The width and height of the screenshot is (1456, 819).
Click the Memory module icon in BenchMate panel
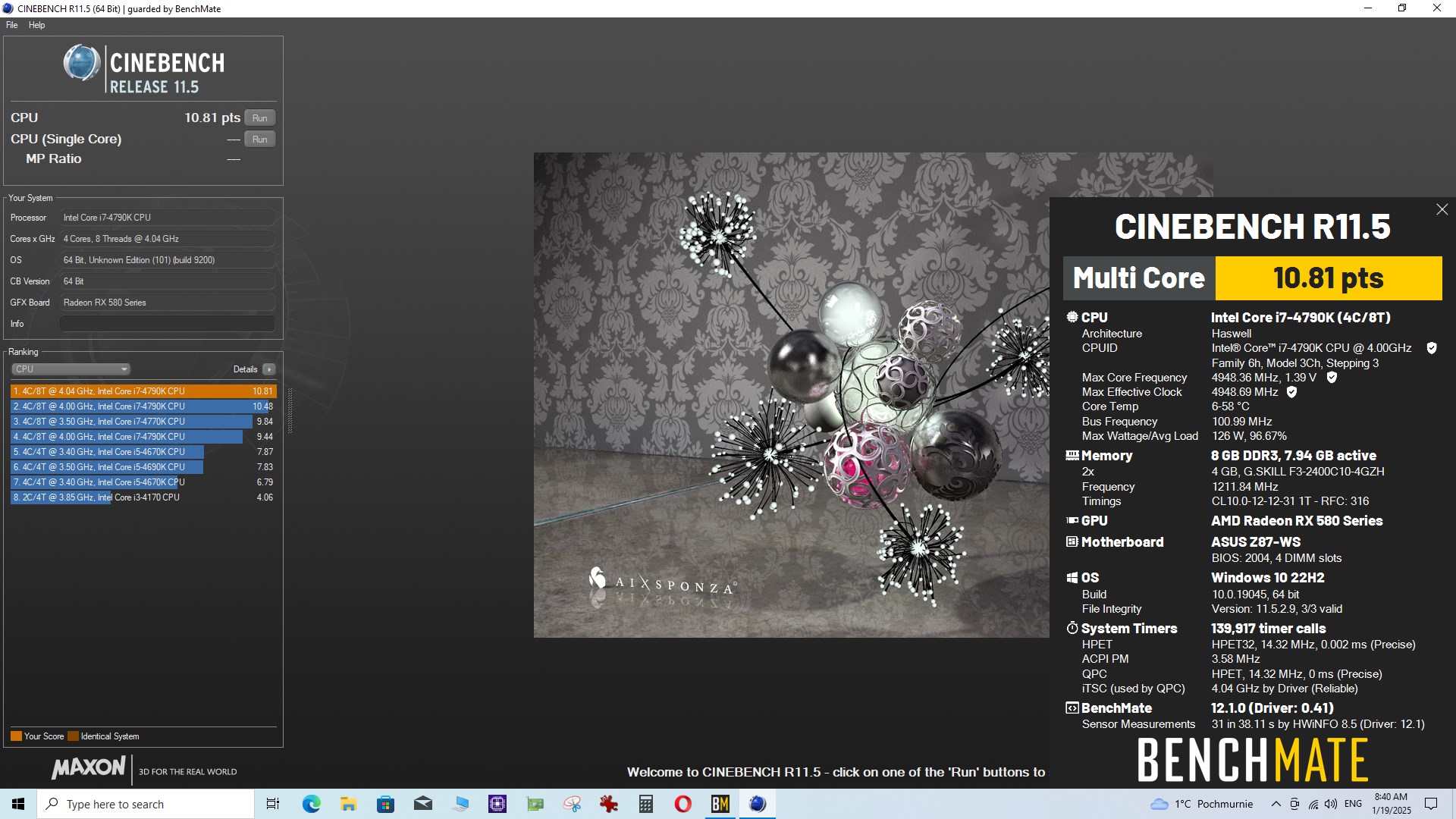click(x=1072, y=456)
